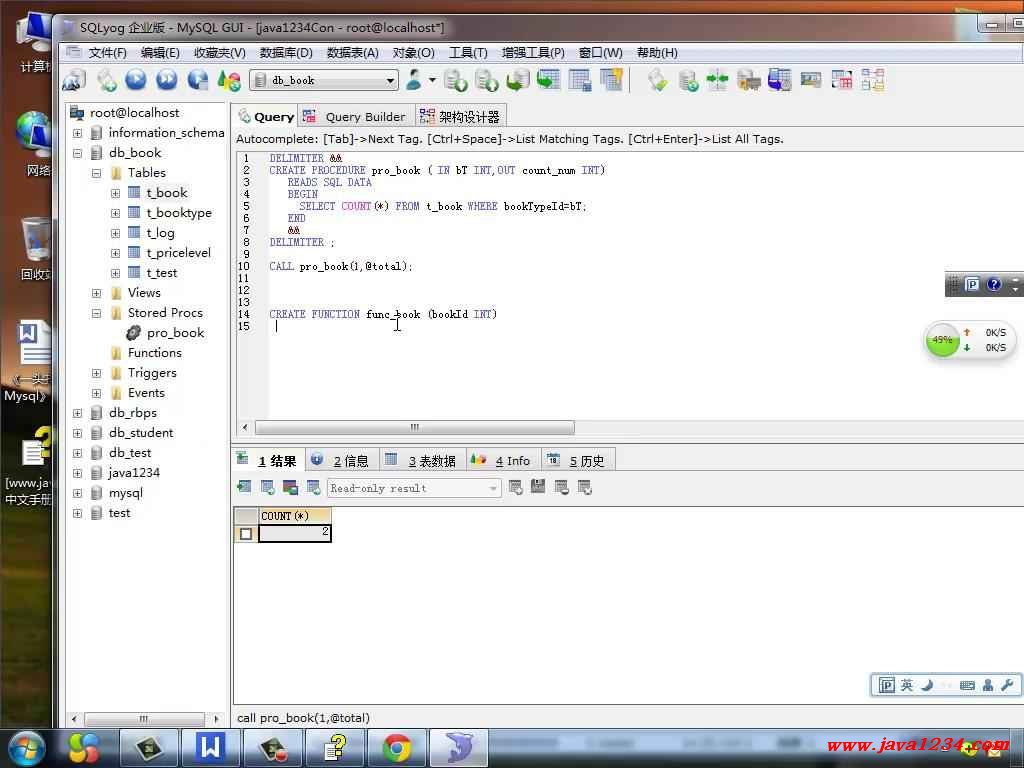1024x768 pixels.
Task: Switch to the 架构设计器 tab
Action: 460,117
